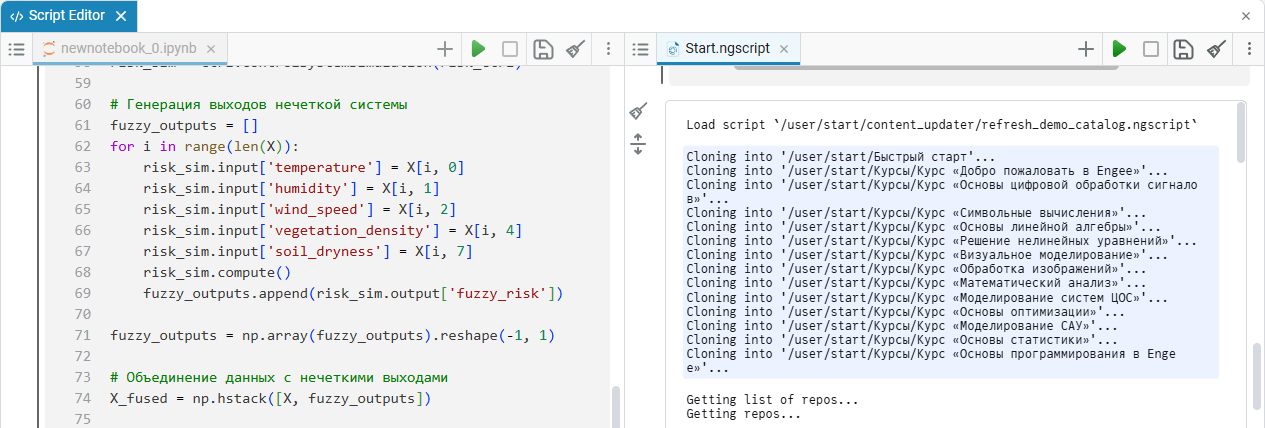Image resolution: width=1265 pixels, height=428 pixels.
Task: Collapse cell output using vertical arrows icon
Action: [x=639, y=145]
